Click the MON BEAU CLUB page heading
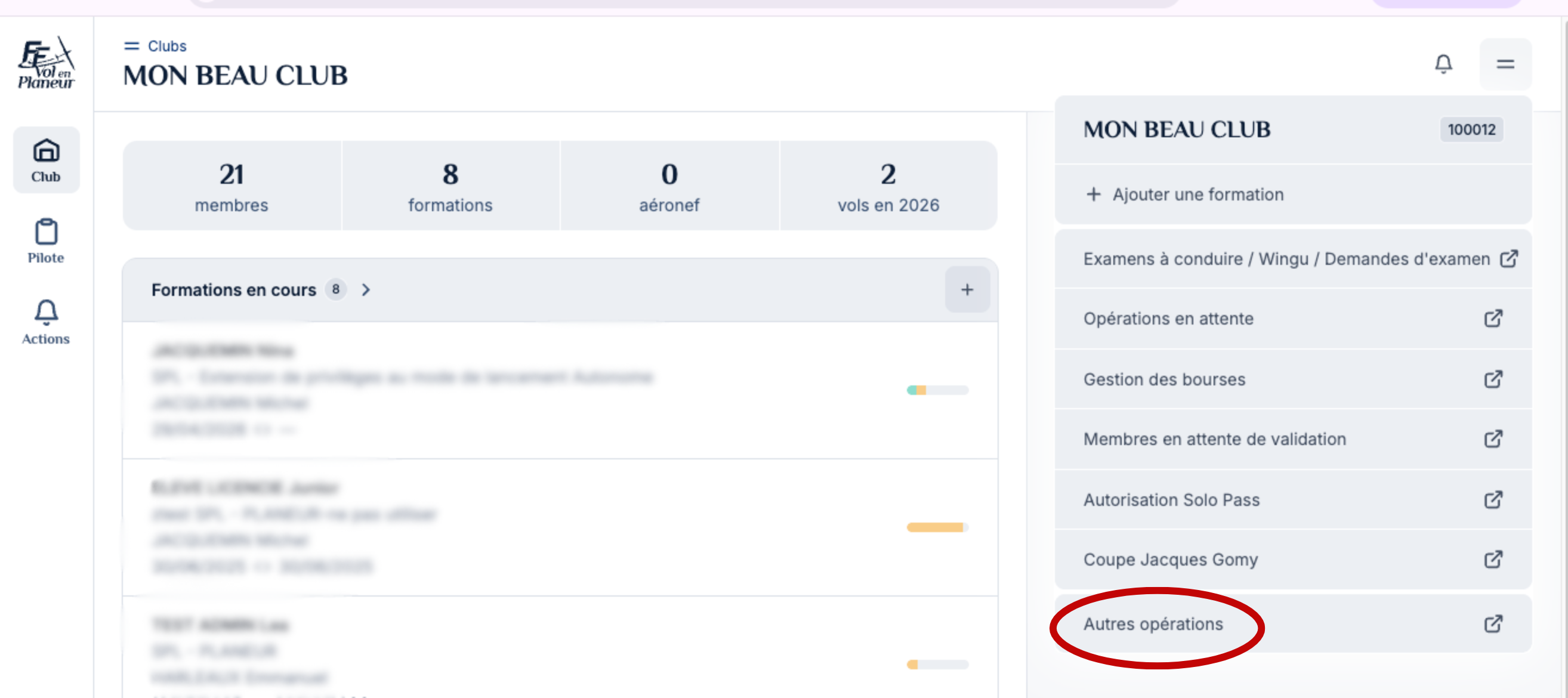This screenshot has width=1568, height=698. 236,75
